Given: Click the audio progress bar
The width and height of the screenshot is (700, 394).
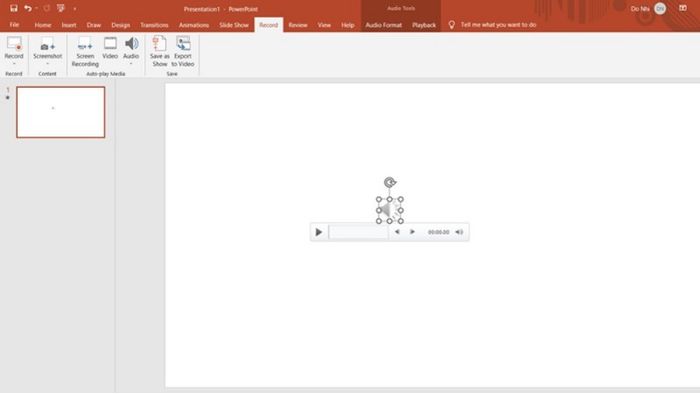Looking at the screenshot, I should (x=358, y=232).
